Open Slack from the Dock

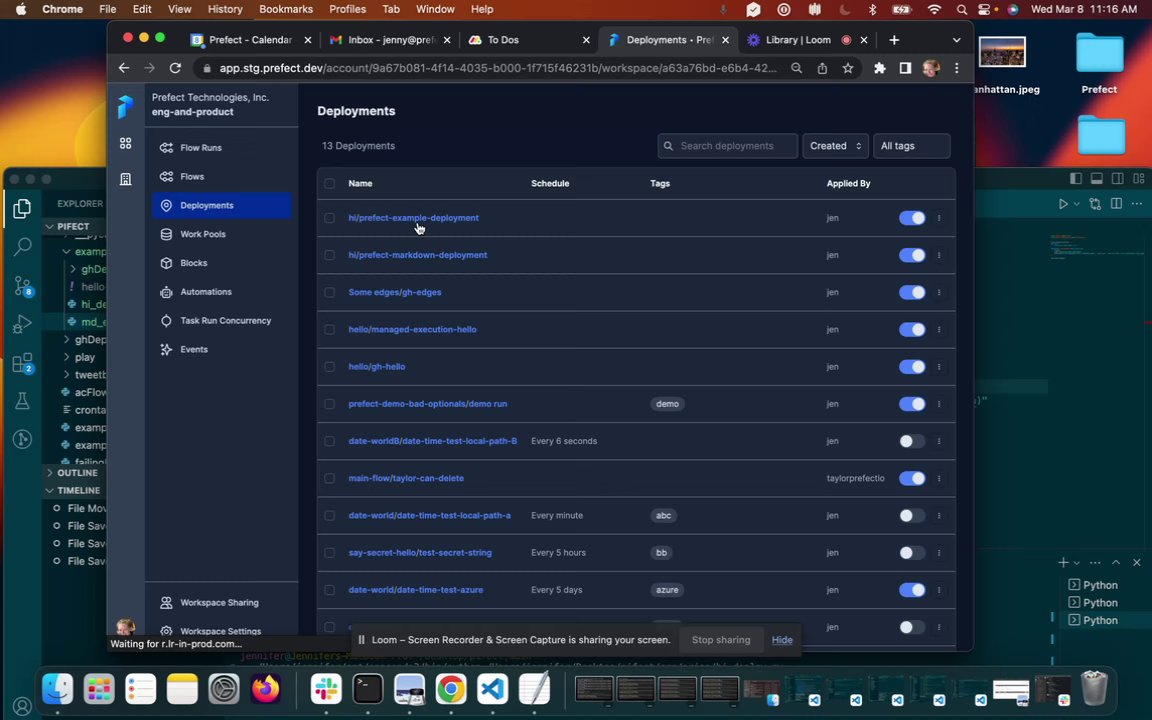(325, 688)
